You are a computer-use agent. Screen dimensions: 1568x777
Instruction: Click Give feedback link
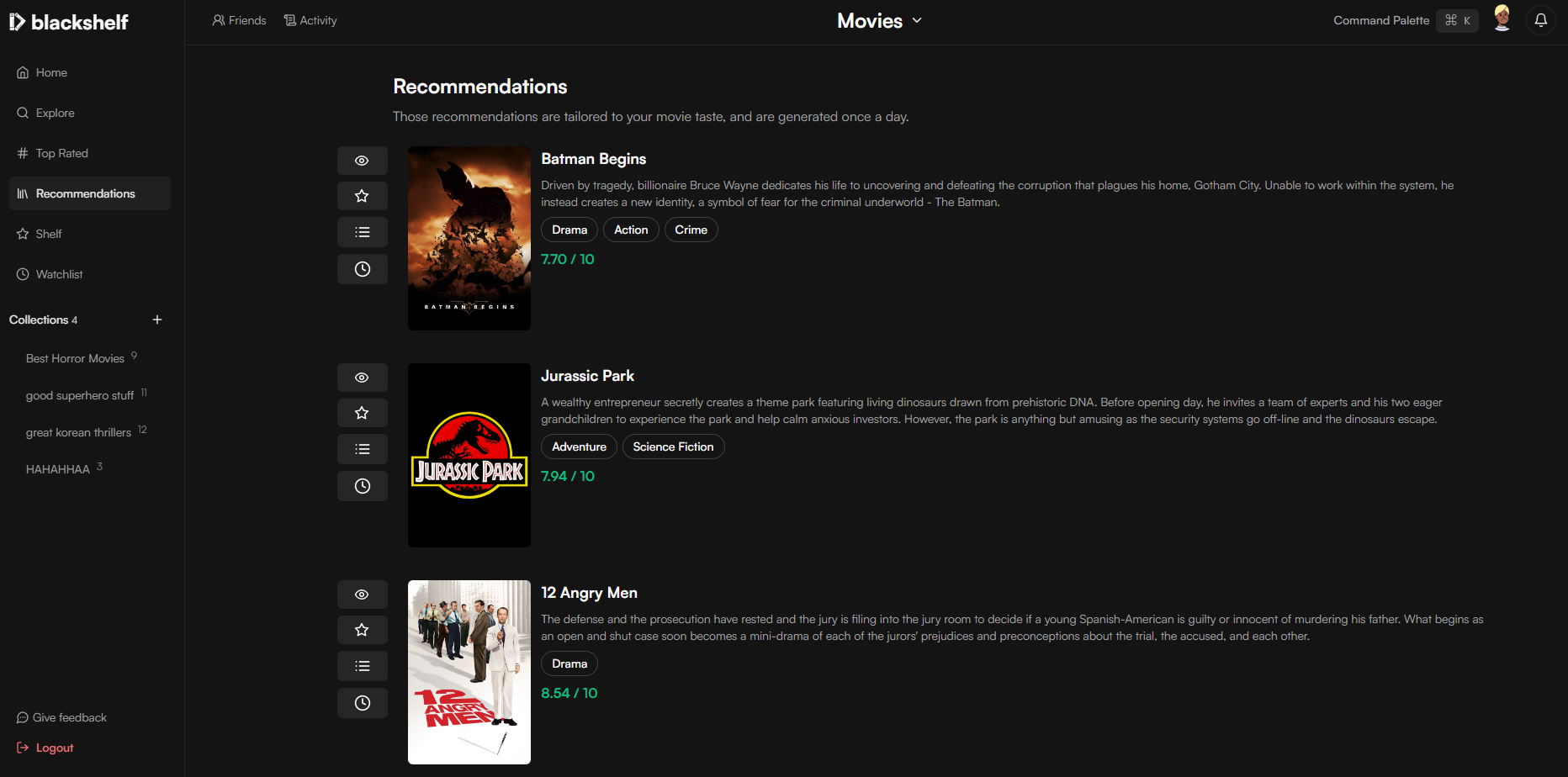(x=61, y=717)
